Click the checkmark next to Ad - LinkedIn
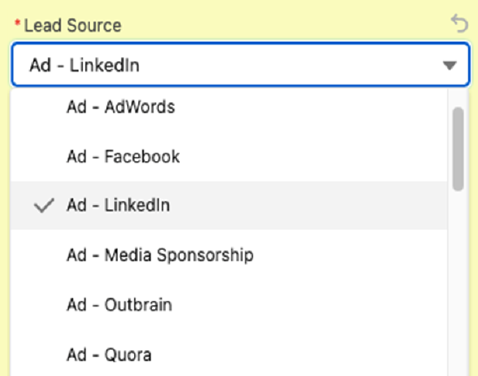 (44, 205)
